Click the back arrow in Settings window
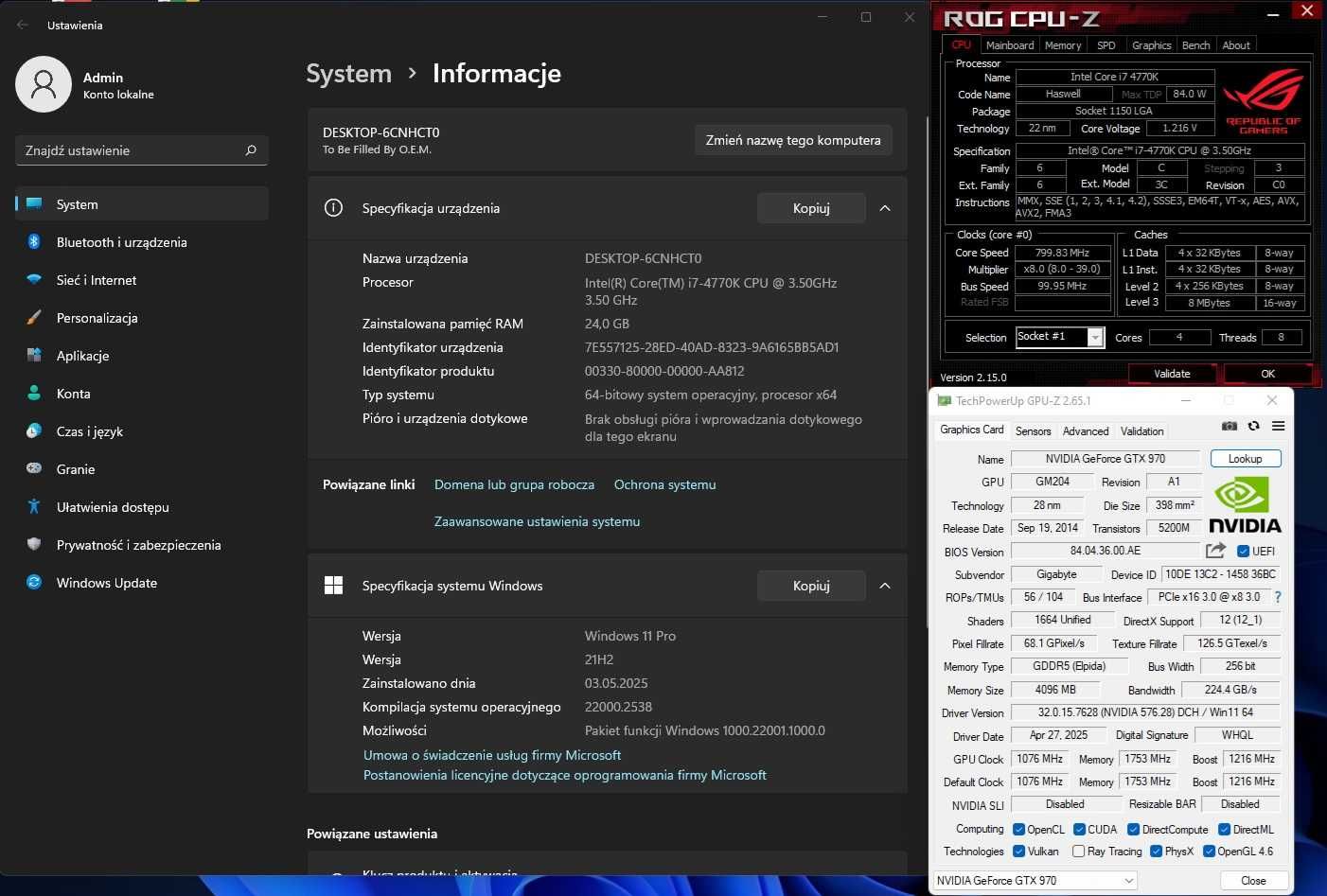1327x896 pixels. 23,25
